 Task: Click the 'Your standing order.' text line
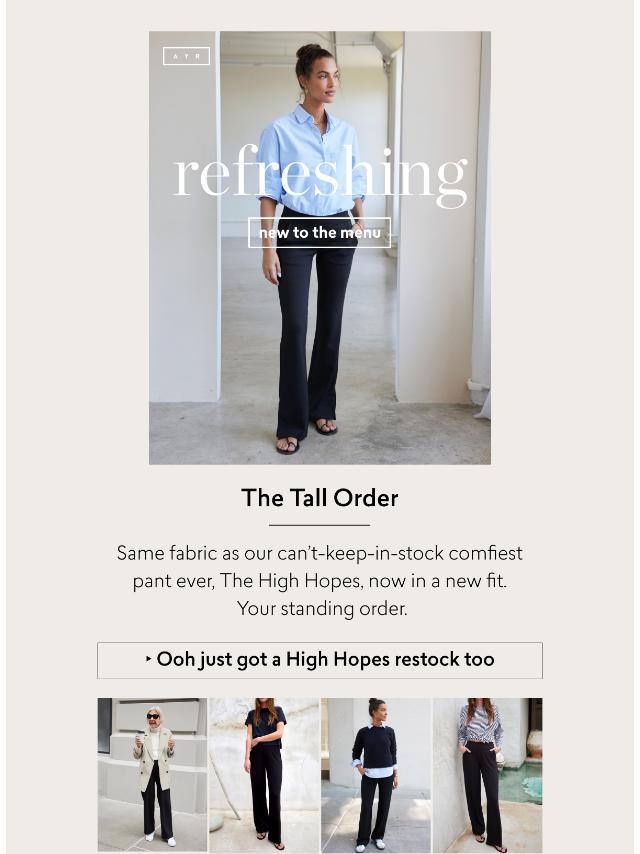coord(322,608)
